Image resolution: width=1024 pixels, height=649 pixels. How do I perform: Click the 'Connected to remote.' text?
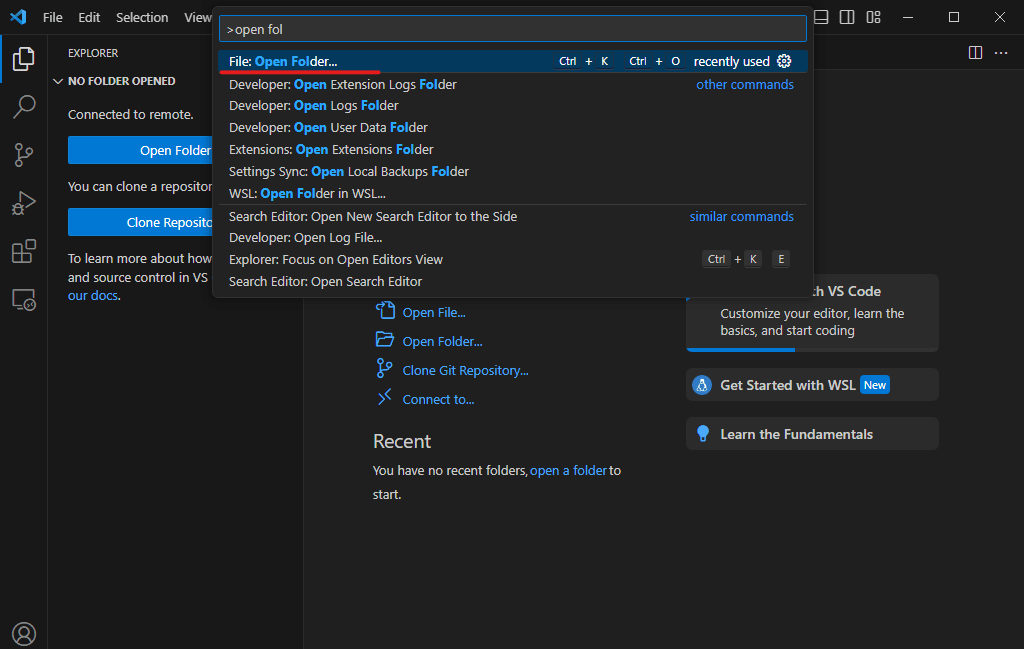pos(131,114)
